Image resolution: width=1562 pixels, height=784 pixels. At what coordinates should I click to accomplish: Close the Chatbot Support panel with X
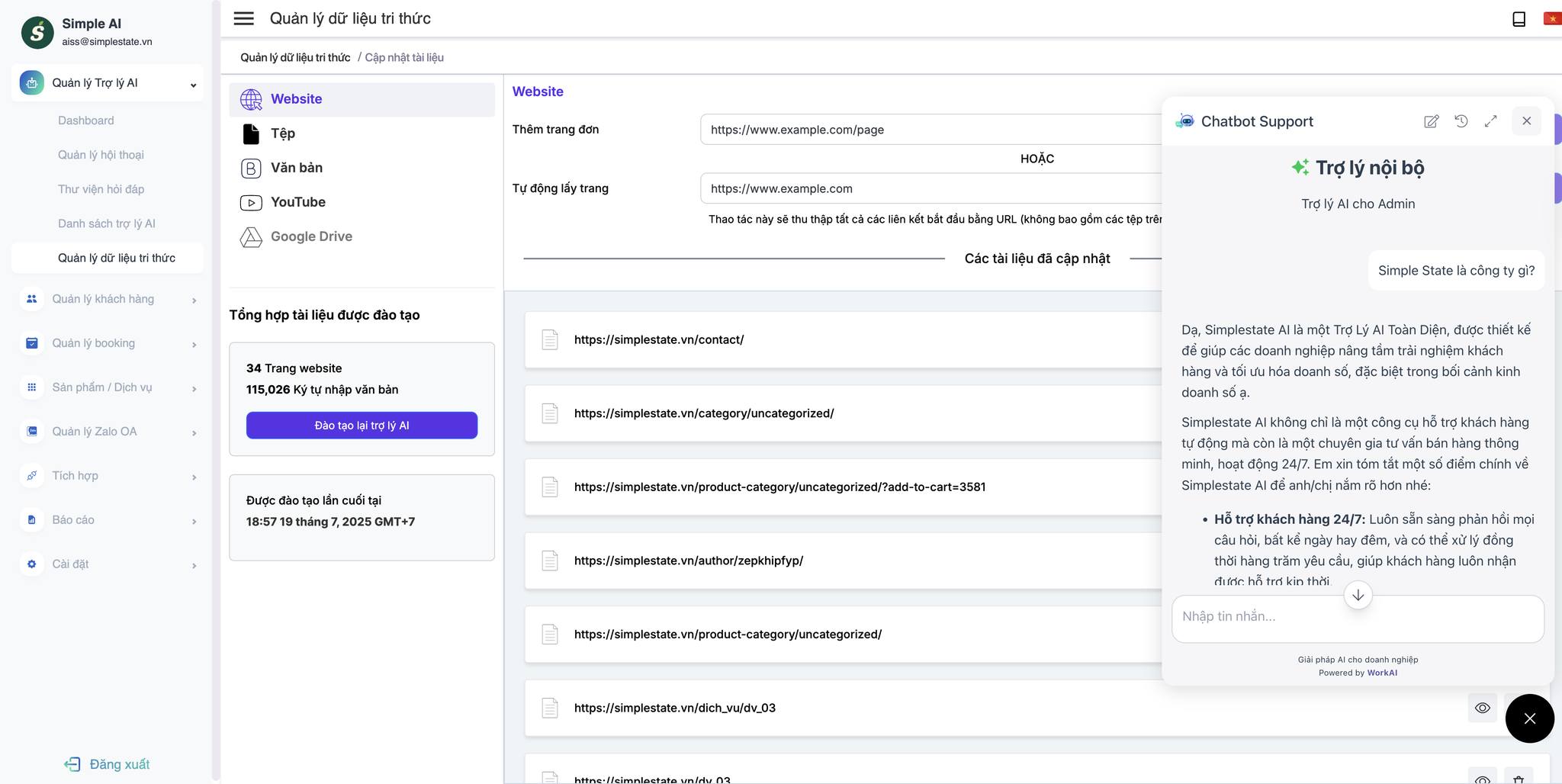click(x=1526, y=121)
